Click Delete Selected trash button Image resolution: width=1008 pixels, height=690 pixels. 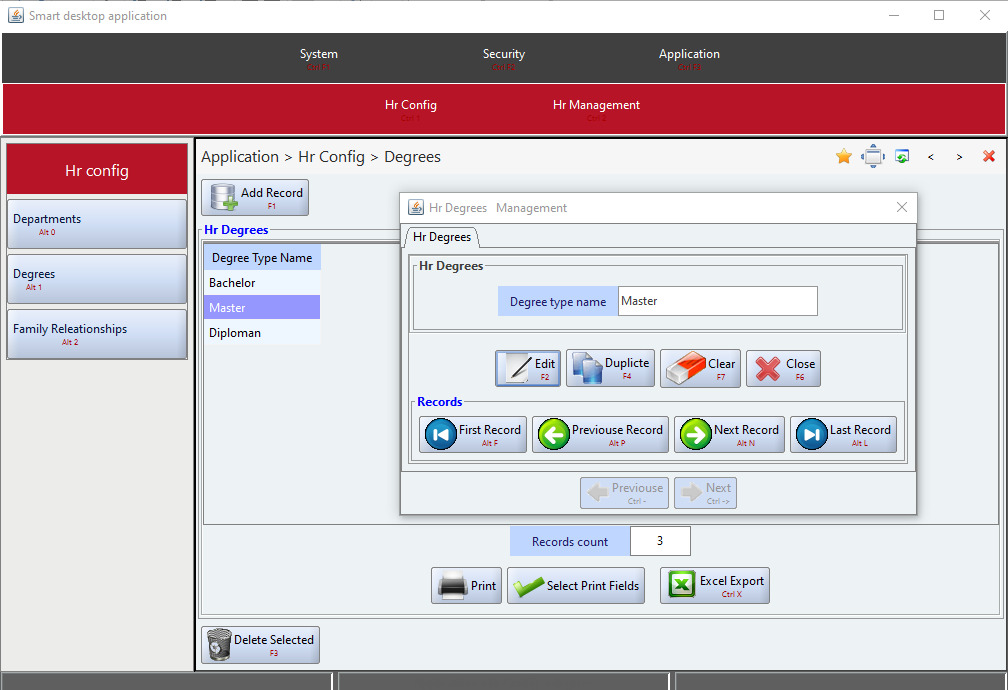coord(261,645)
